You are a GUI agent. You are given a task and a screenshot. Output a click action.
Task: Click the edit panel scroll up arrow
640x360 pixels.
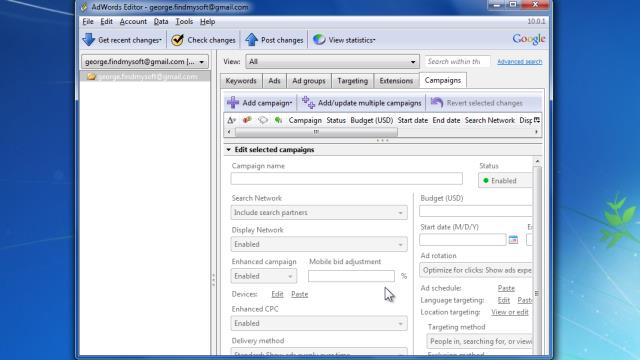tap(537, 162)
